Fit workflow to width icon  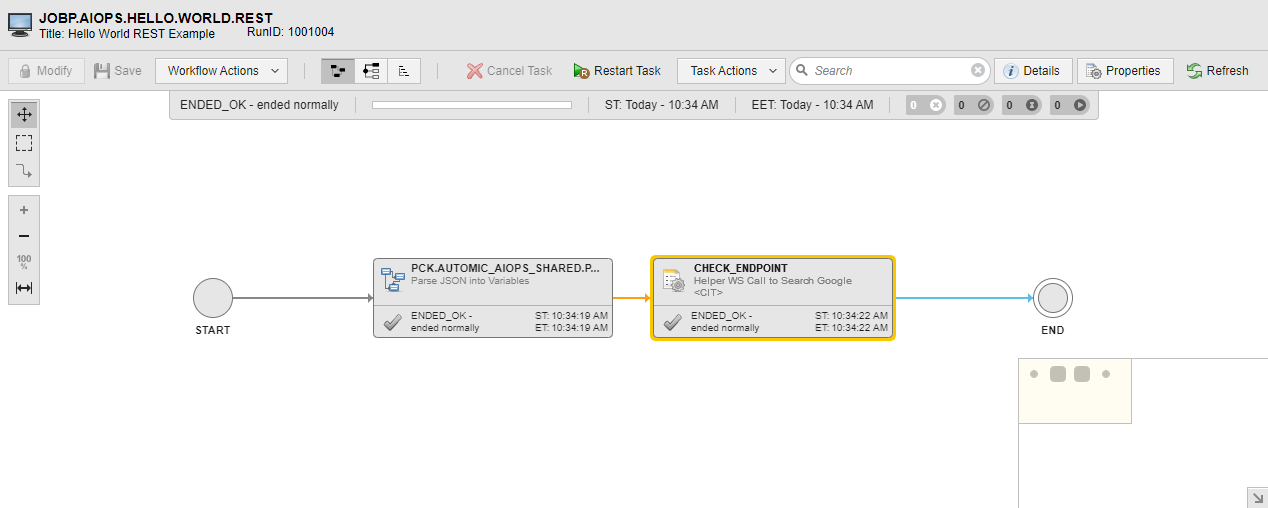(24, 288)
